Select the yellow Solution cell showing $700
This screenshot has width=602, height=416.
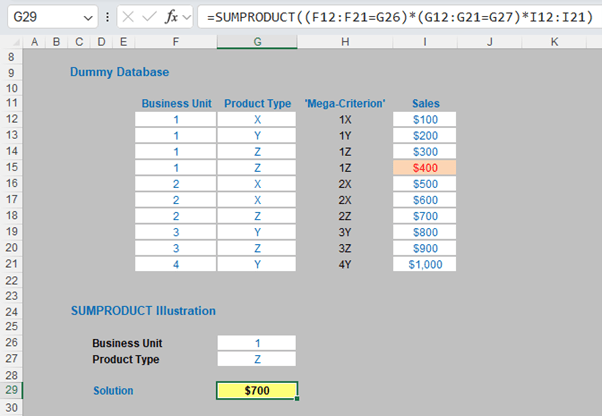click(256, 390)
